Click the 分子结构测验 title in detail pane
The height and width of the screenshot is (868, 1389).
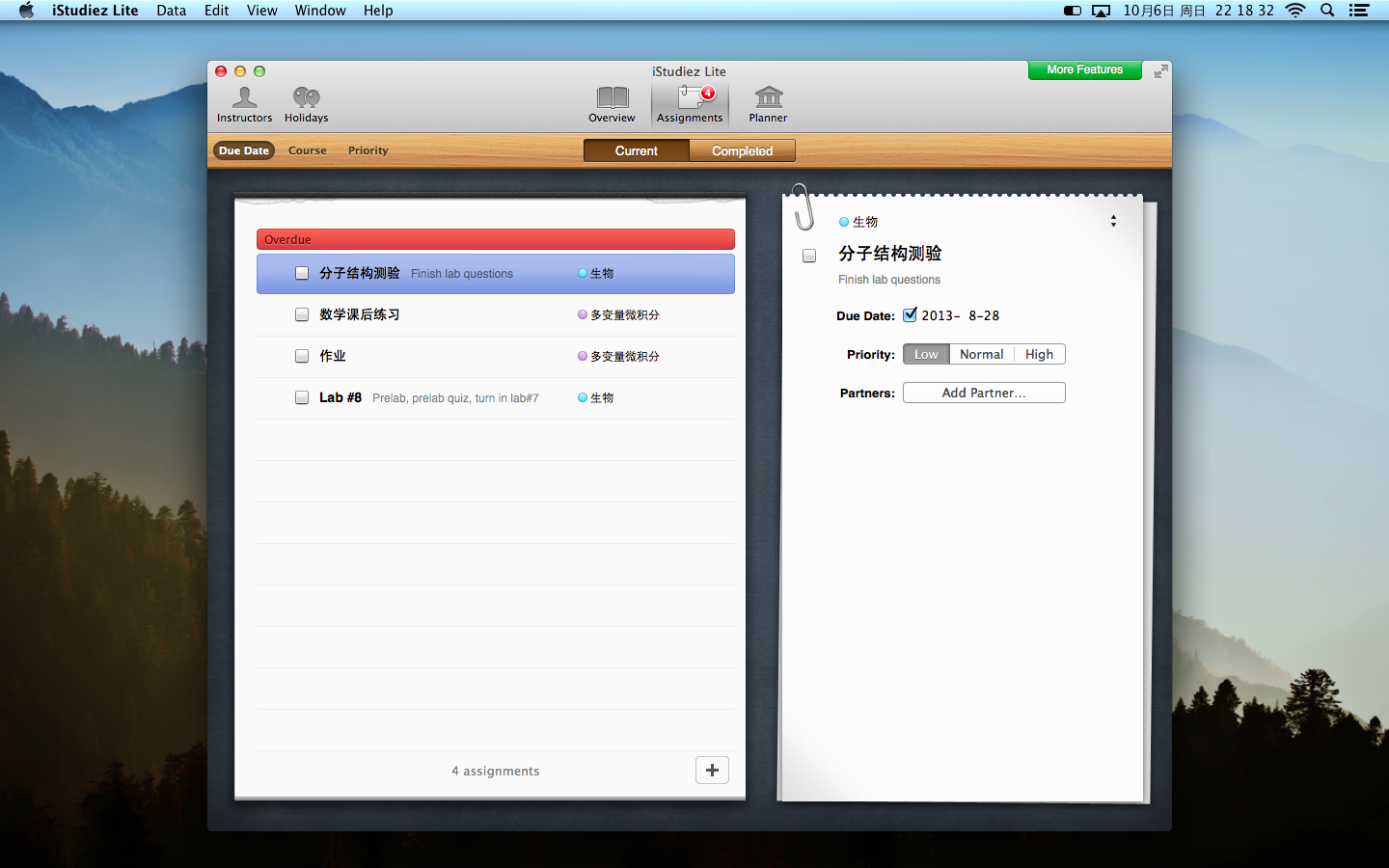(889, 254)
